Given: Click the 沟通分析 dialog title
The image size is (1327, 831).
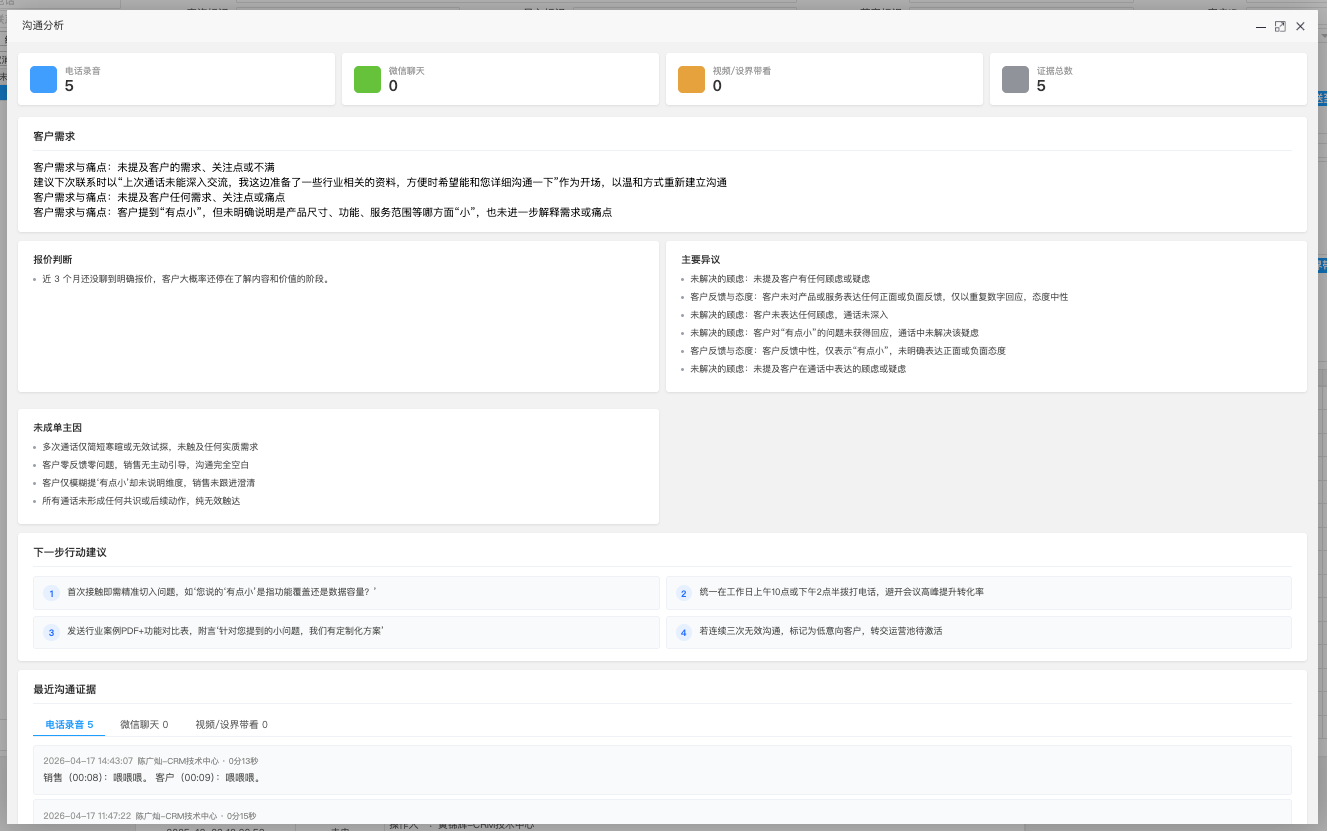Looking at the screenshot, I should coord(43,26).
